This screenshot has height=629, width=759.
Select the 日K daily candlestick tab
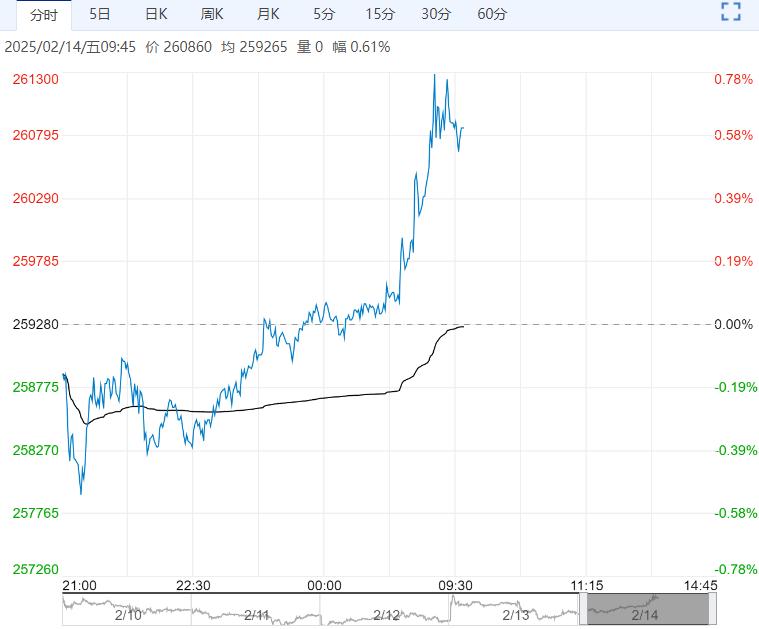tap(156, 14)
